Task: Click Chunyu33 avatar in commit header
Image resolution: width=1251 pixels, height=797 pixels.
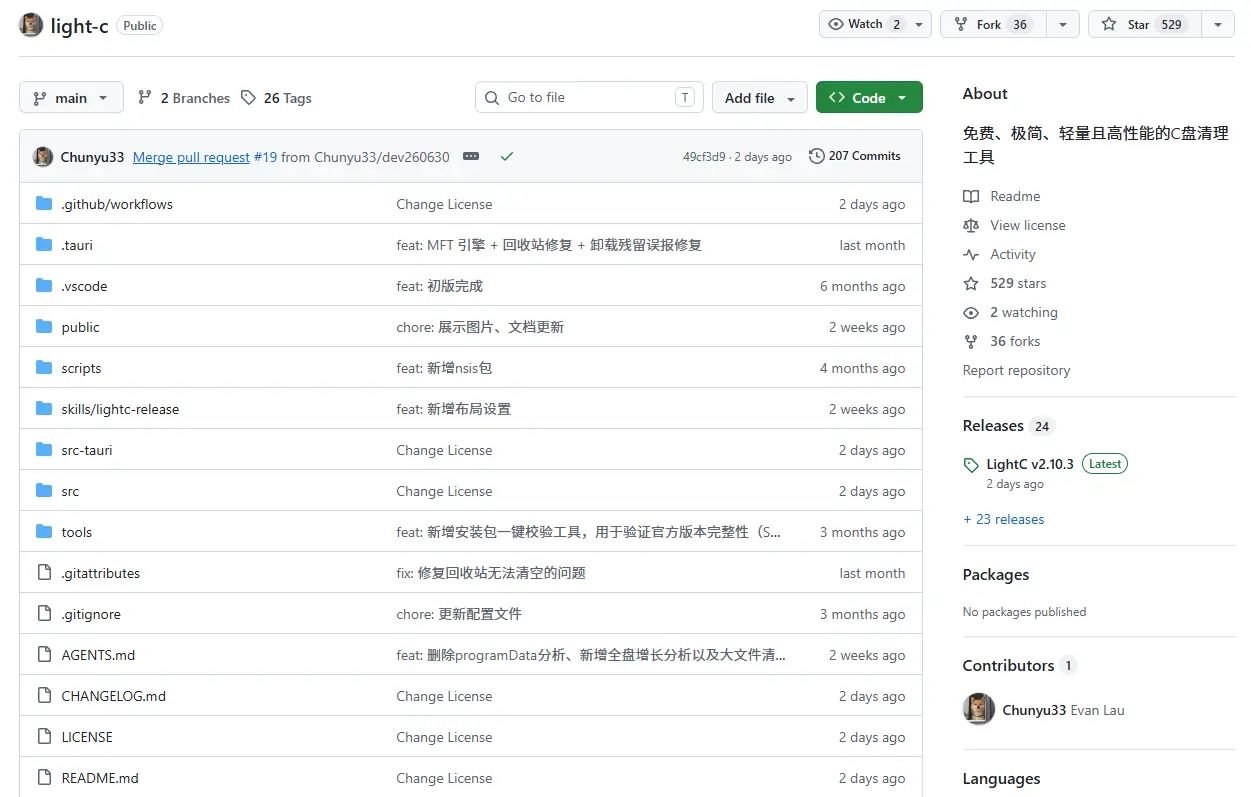Action: coord(43,156)
